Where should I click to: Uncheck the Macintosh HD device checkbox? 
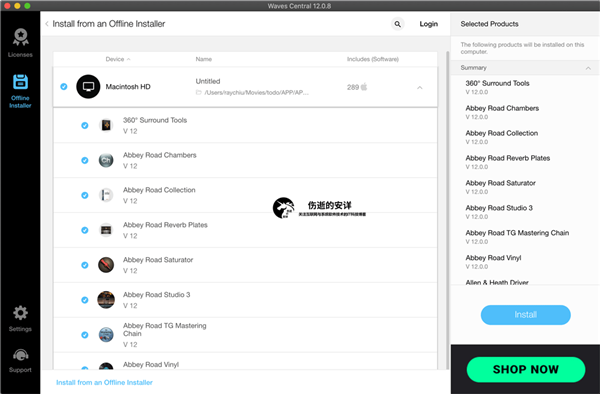(64, 87)
